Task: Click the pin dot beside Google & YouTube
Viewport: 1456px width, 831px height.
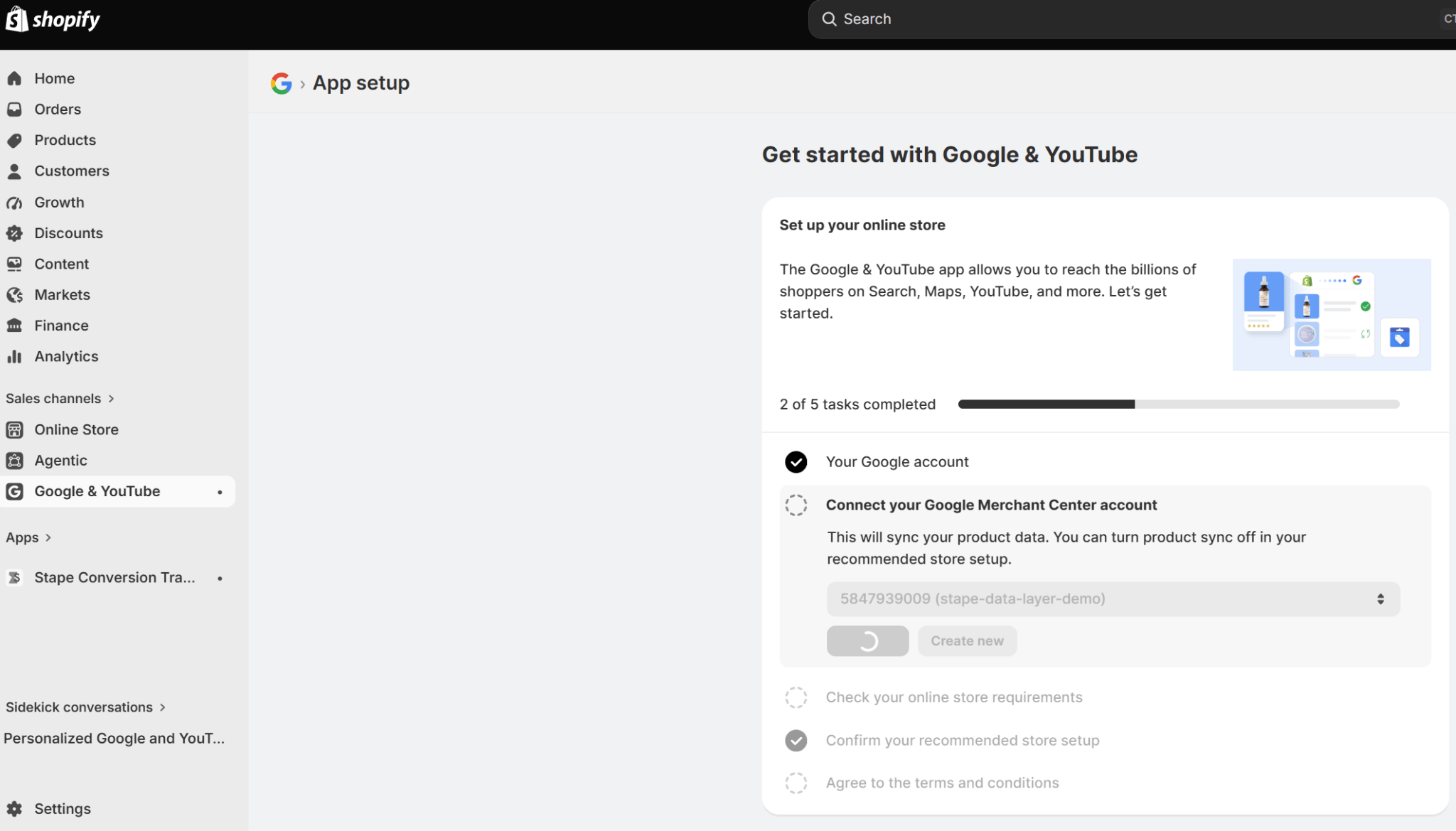Action: click(x=220, y=492)
